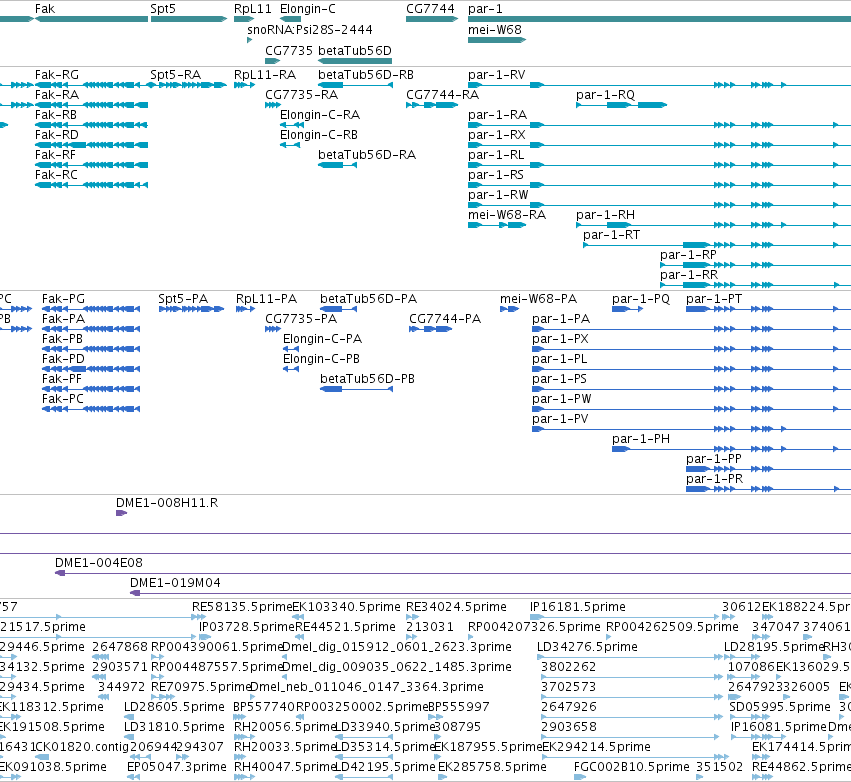This screenshot has width=851, height=782.
Task: Select transcript par-1-RR
Action: [755, 285]
